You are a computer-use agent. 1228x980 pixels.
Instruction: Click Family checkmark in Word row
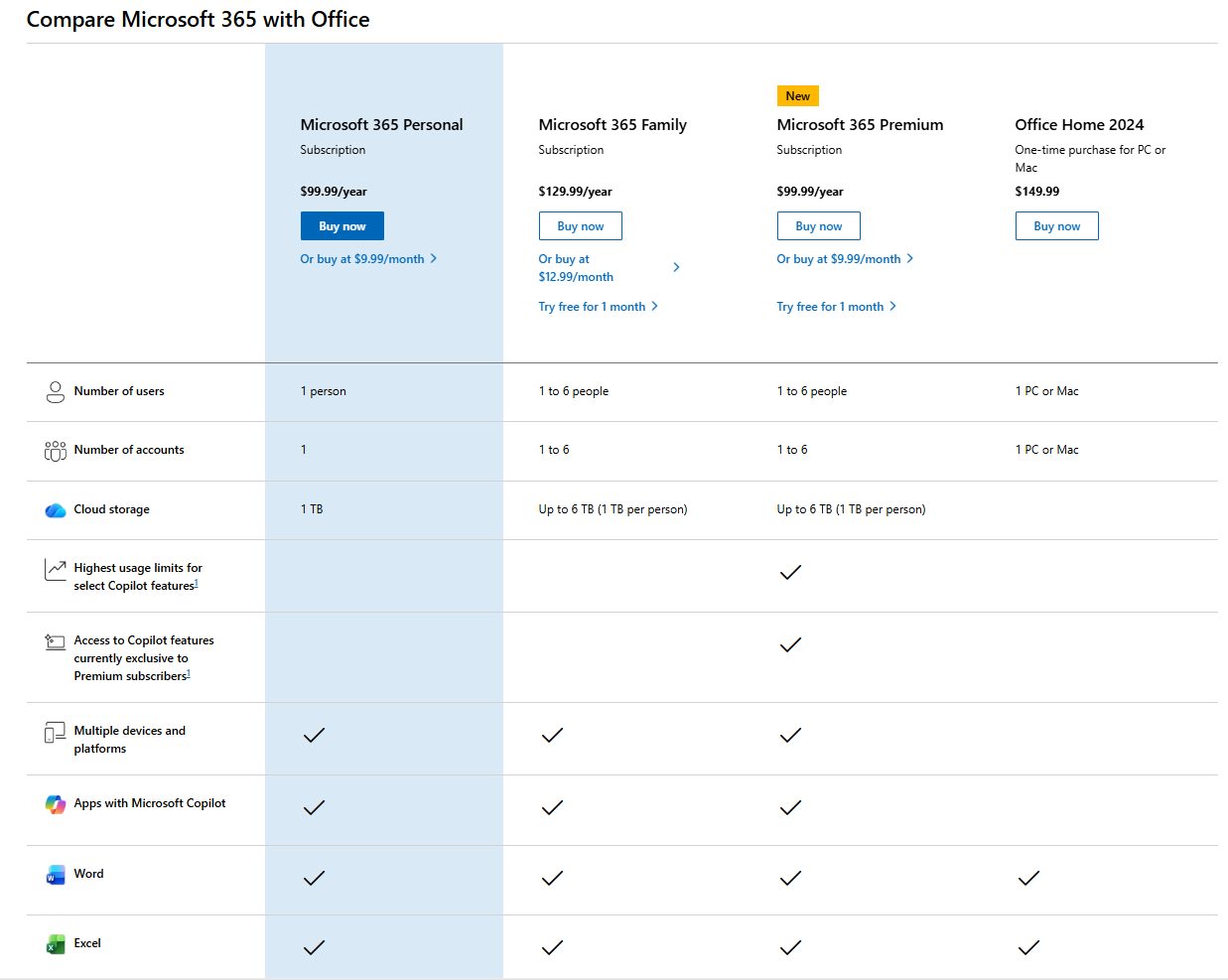[x=552, y=879]
